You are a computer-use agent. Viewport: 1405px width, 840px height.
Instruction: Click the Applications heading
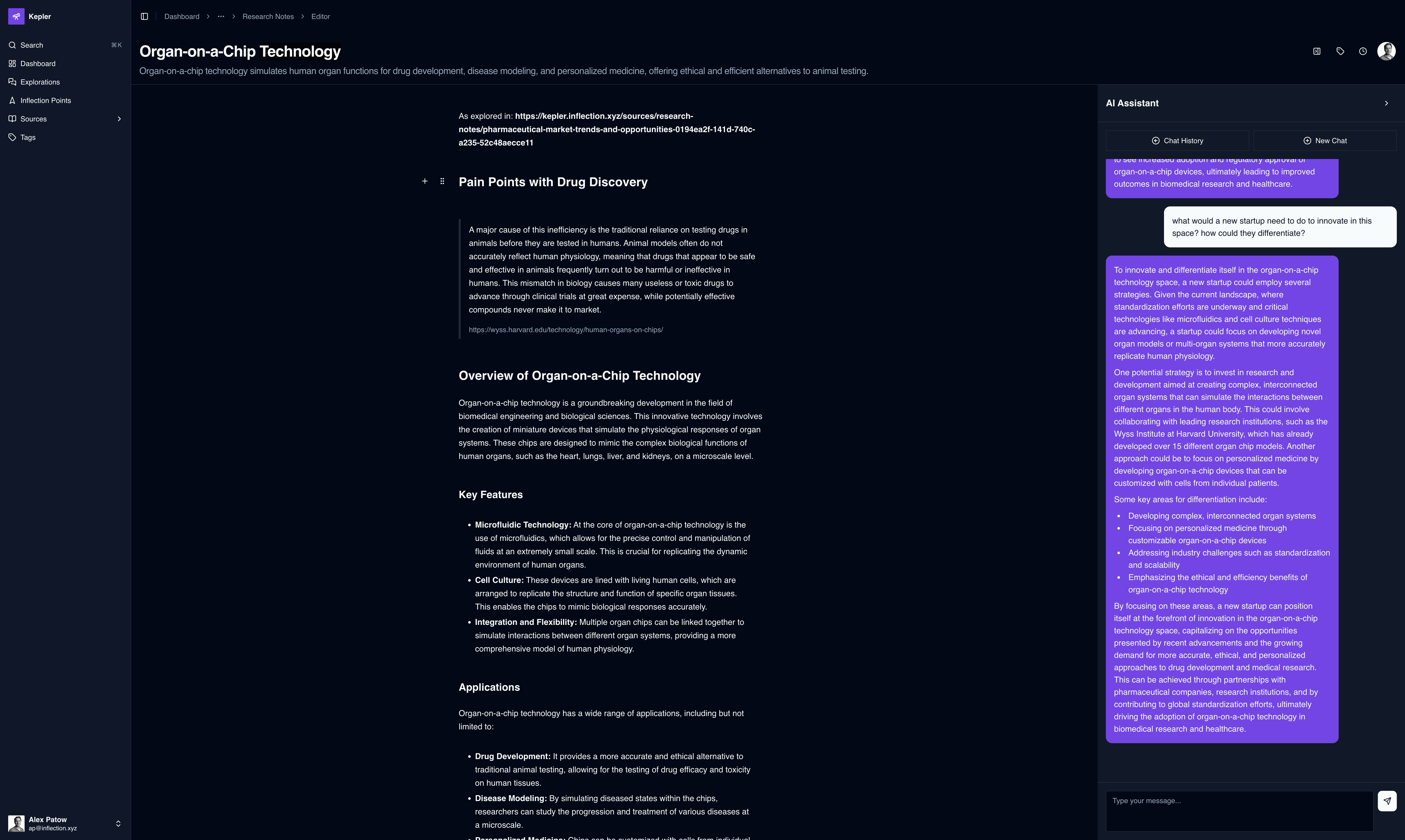489,687
